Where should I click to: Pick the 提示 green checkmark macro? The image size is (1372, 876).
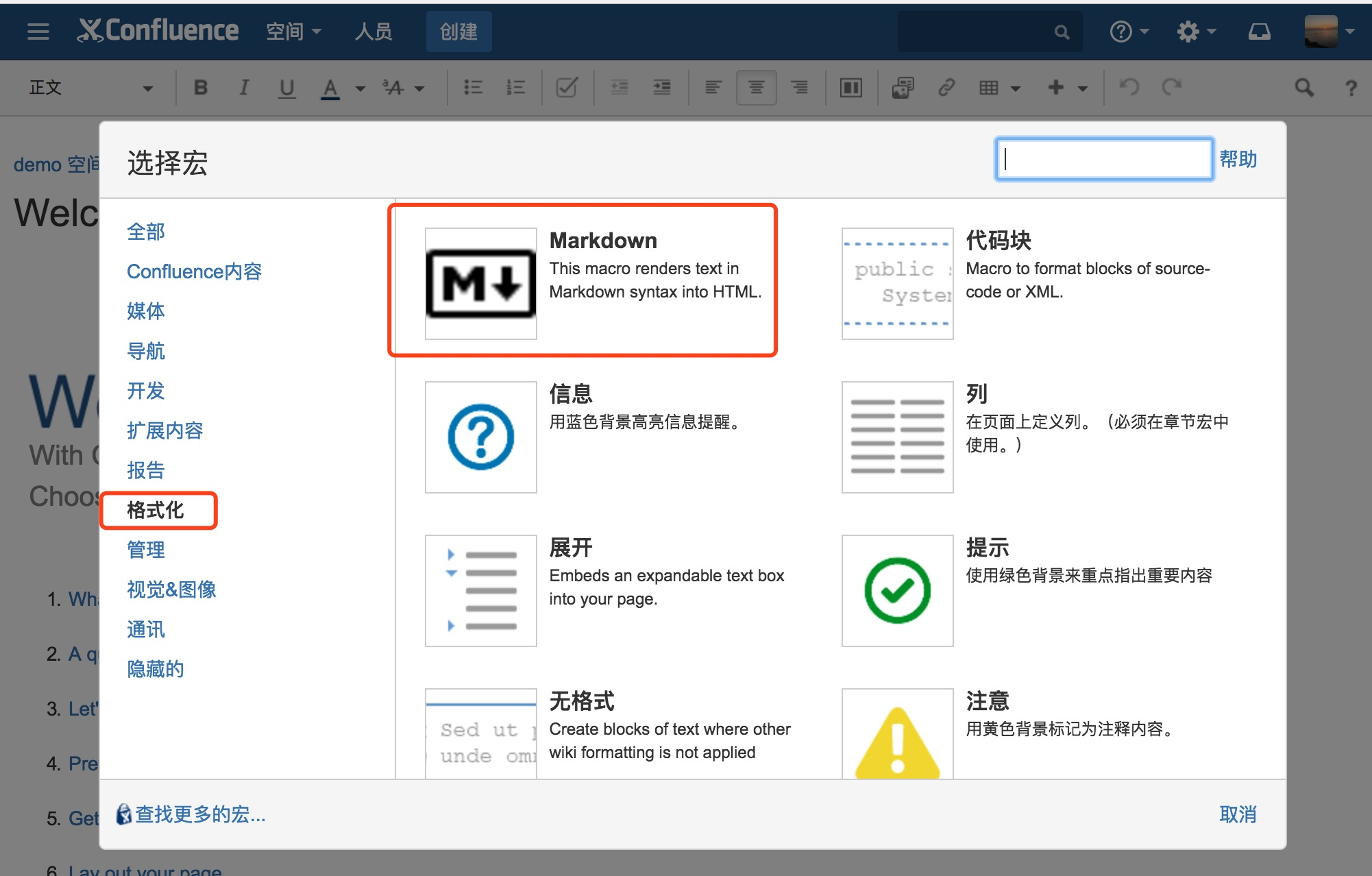point(897,590)
